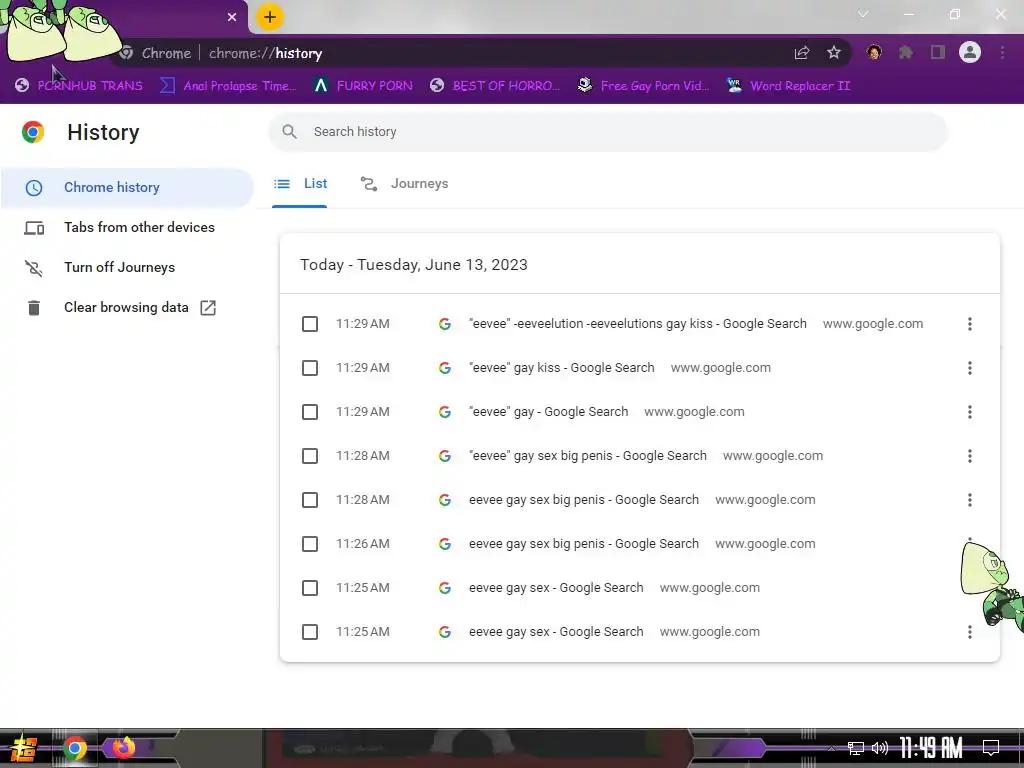
Task: Click Google favicon on "eevee" -eeveelution row
Action: [x=445, y=324]
